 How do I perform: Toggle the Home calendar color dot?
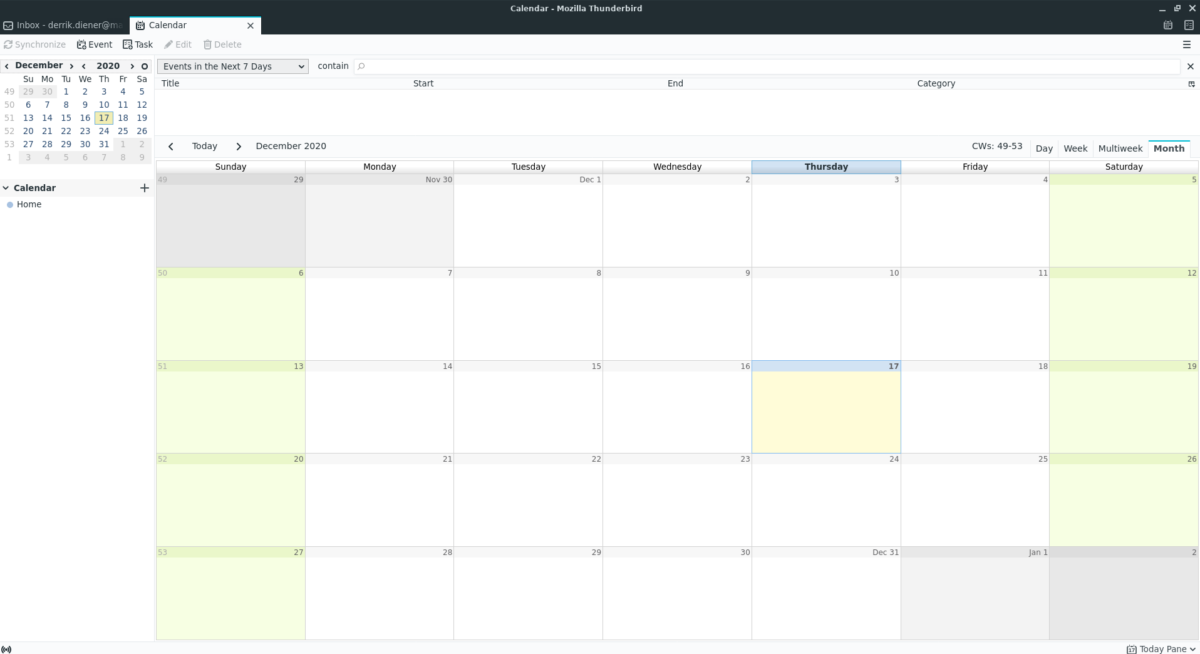[x=10, y=205]
